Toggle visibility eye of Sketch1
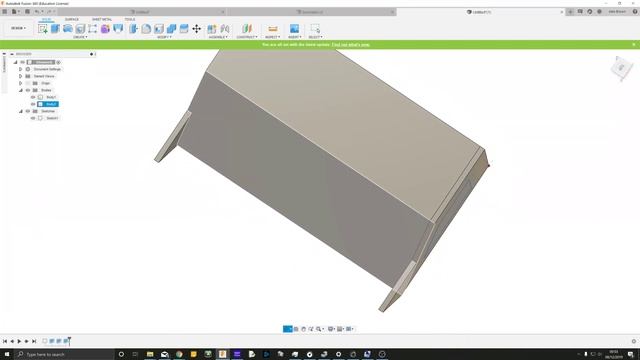Image resolution: width=640 pixels, height=360 pixels. pyautogui.click(x=33, y=118)
